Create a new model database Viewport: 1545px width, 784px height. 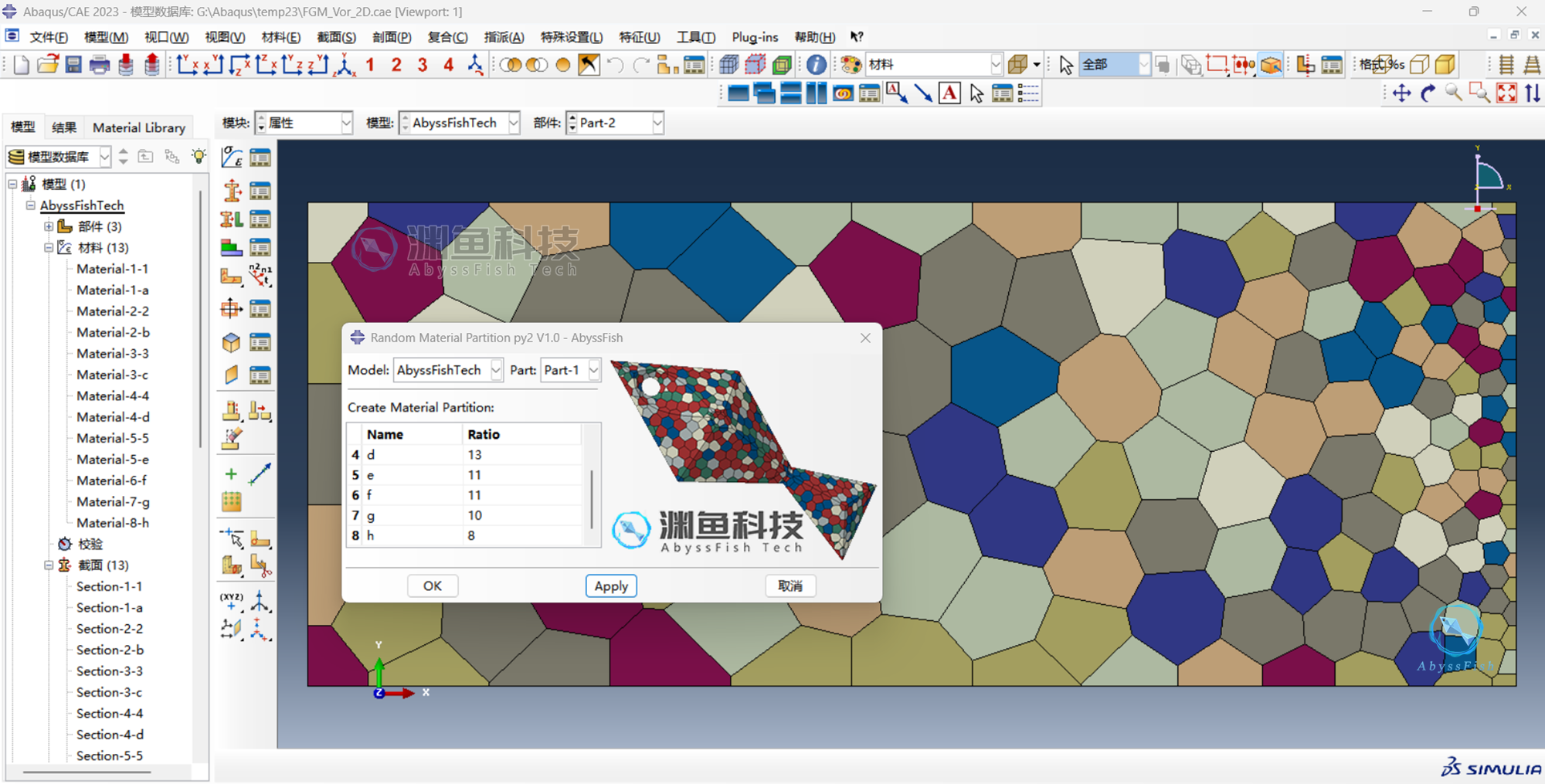(21, 65)
